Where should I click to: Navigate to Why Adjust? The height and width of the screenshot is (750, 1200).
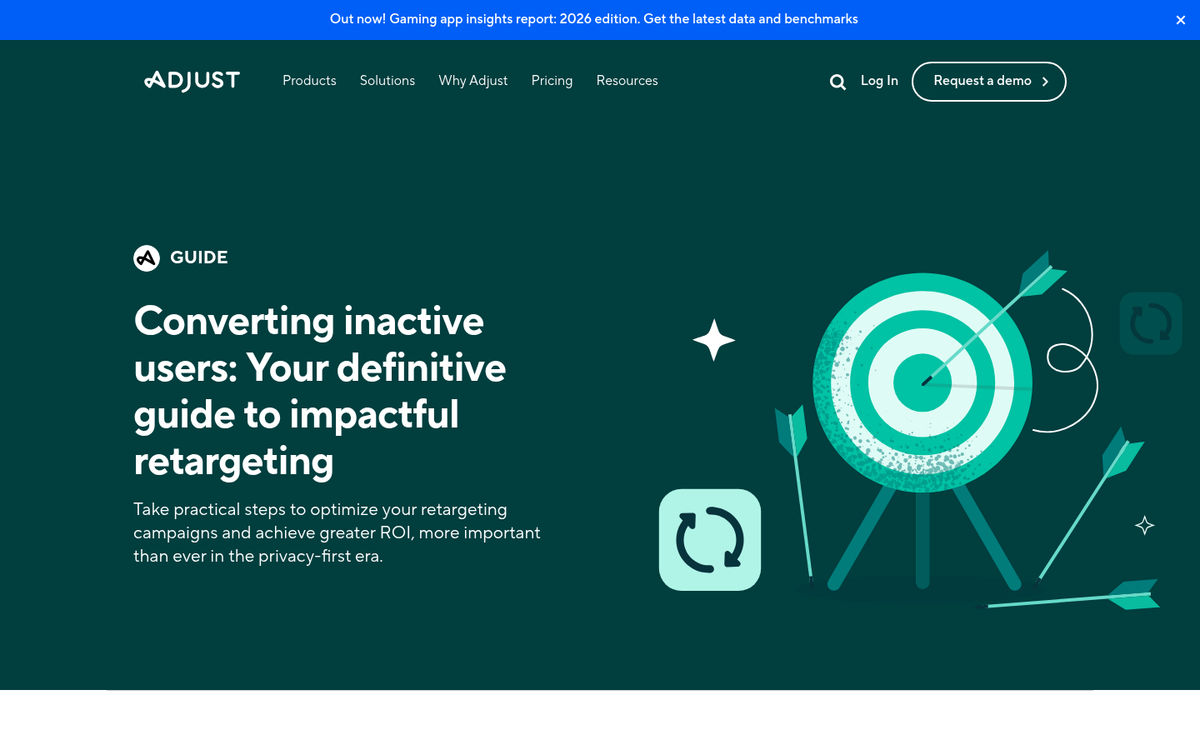(x=473, y=81)
